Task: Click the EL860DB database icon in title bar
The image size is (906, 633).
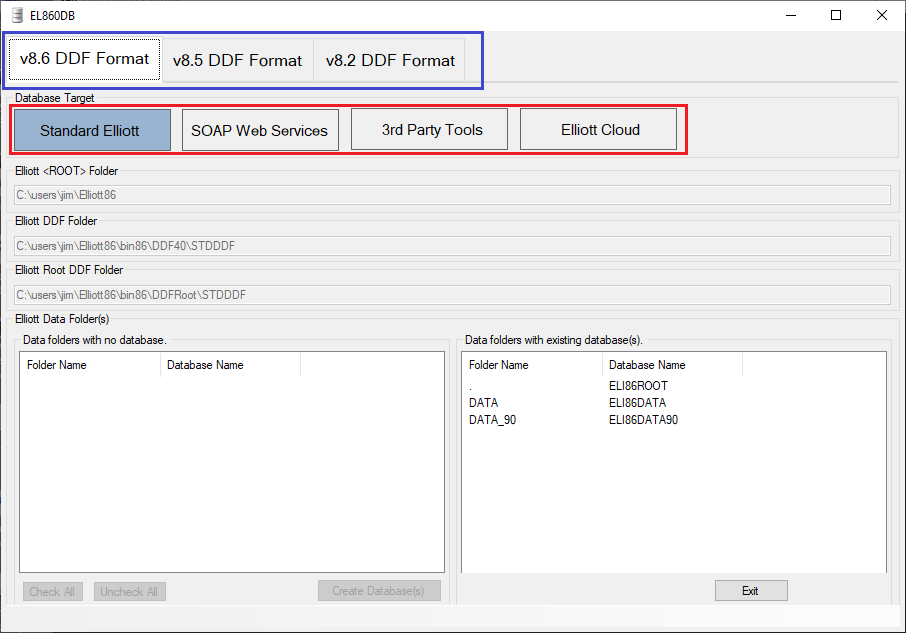Action: coord(16,15)
